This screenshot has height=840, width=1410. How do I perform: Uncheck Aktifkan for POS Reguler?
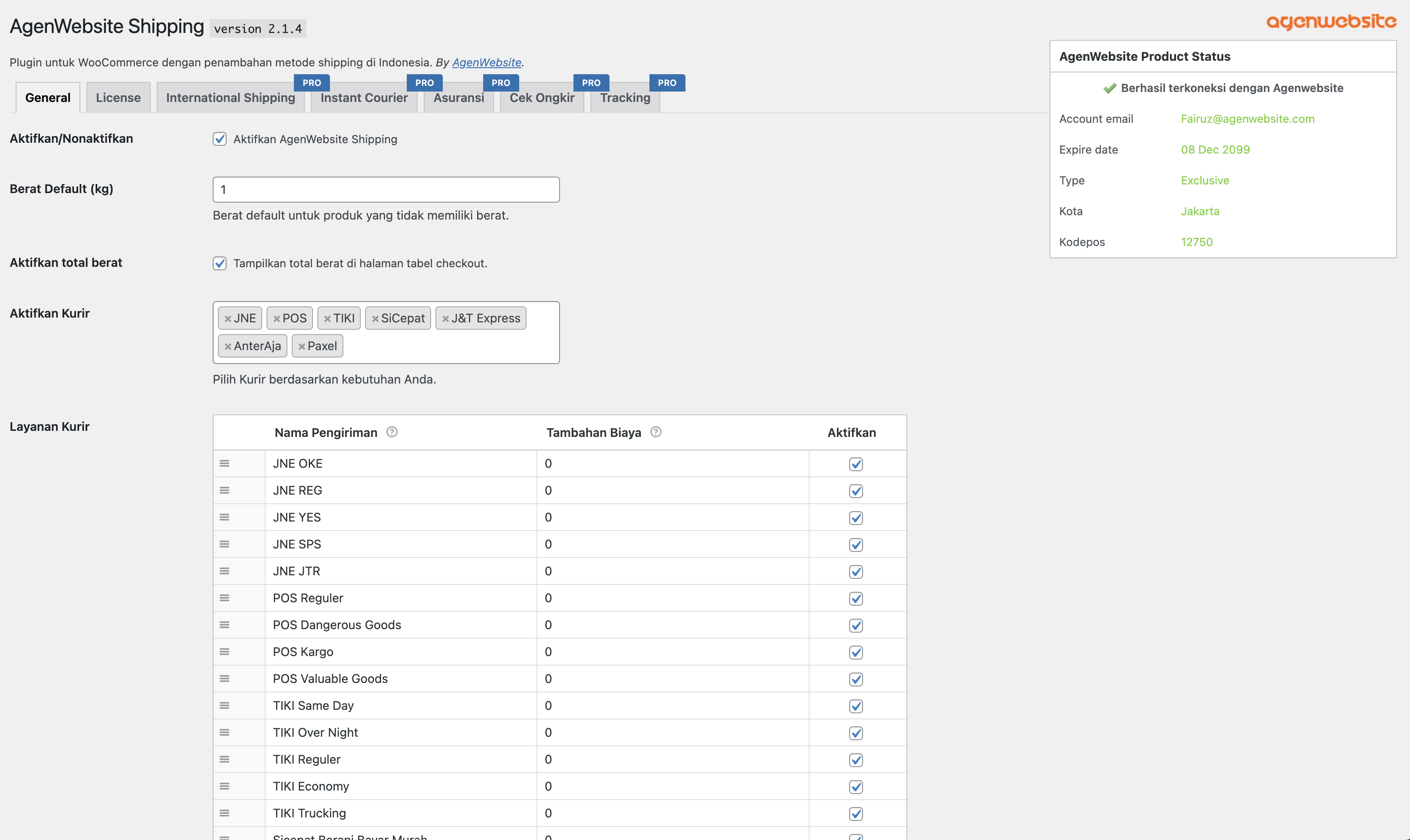856,598
